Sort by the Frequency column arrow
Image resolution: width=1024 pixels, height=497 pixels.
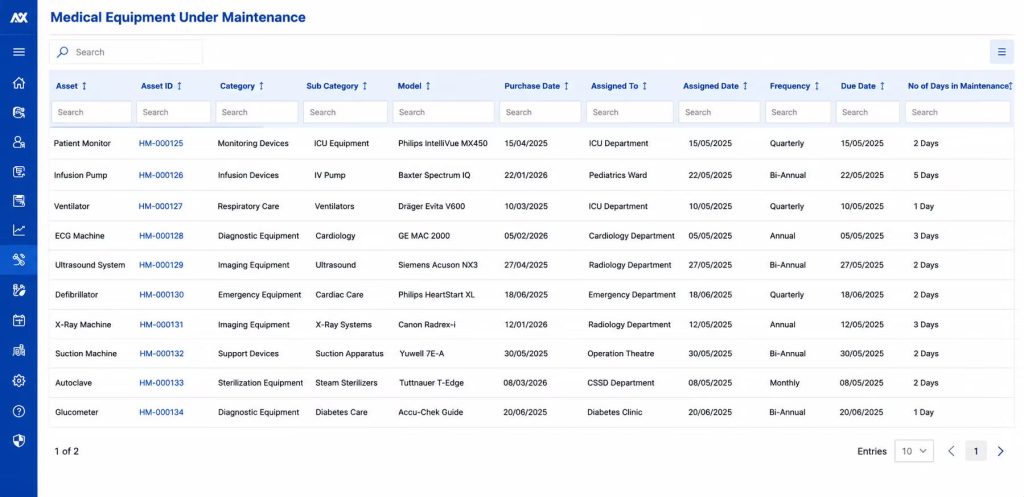[x=816, y=86]
